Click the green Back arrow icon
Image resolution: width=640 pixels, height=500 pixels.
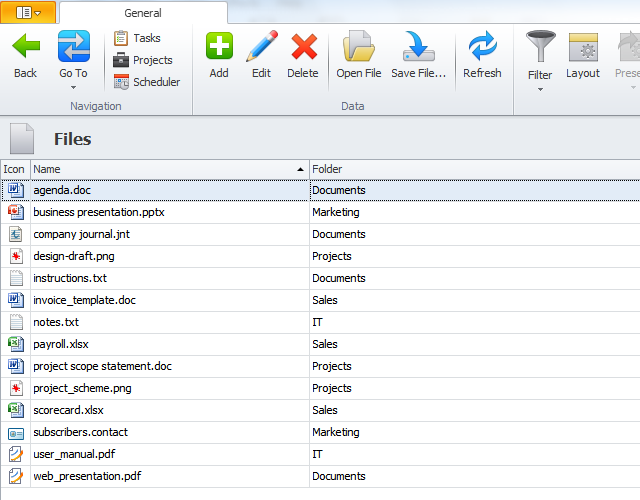[25, 47]
